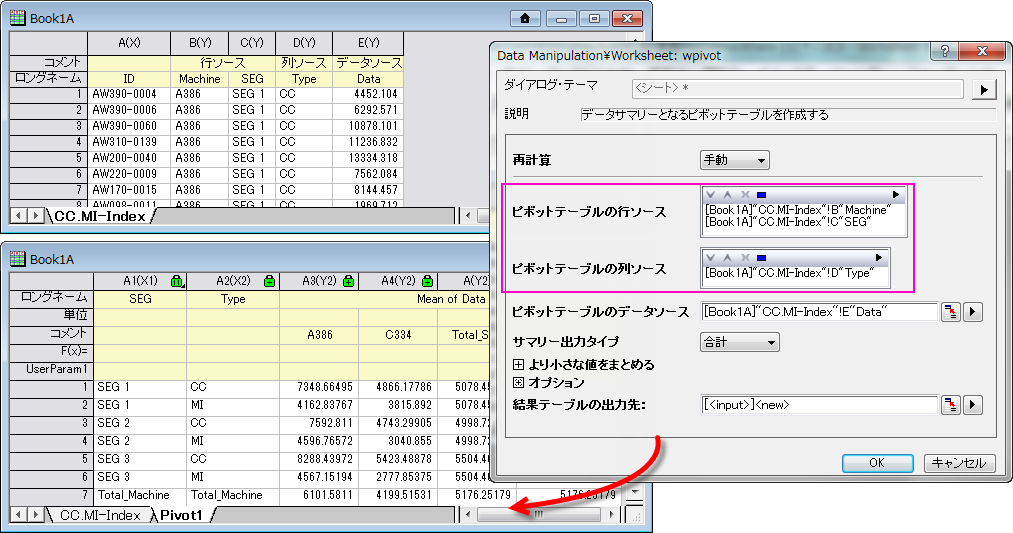
Task: Remove selected row source with X icon
Action: click(745, 194)
